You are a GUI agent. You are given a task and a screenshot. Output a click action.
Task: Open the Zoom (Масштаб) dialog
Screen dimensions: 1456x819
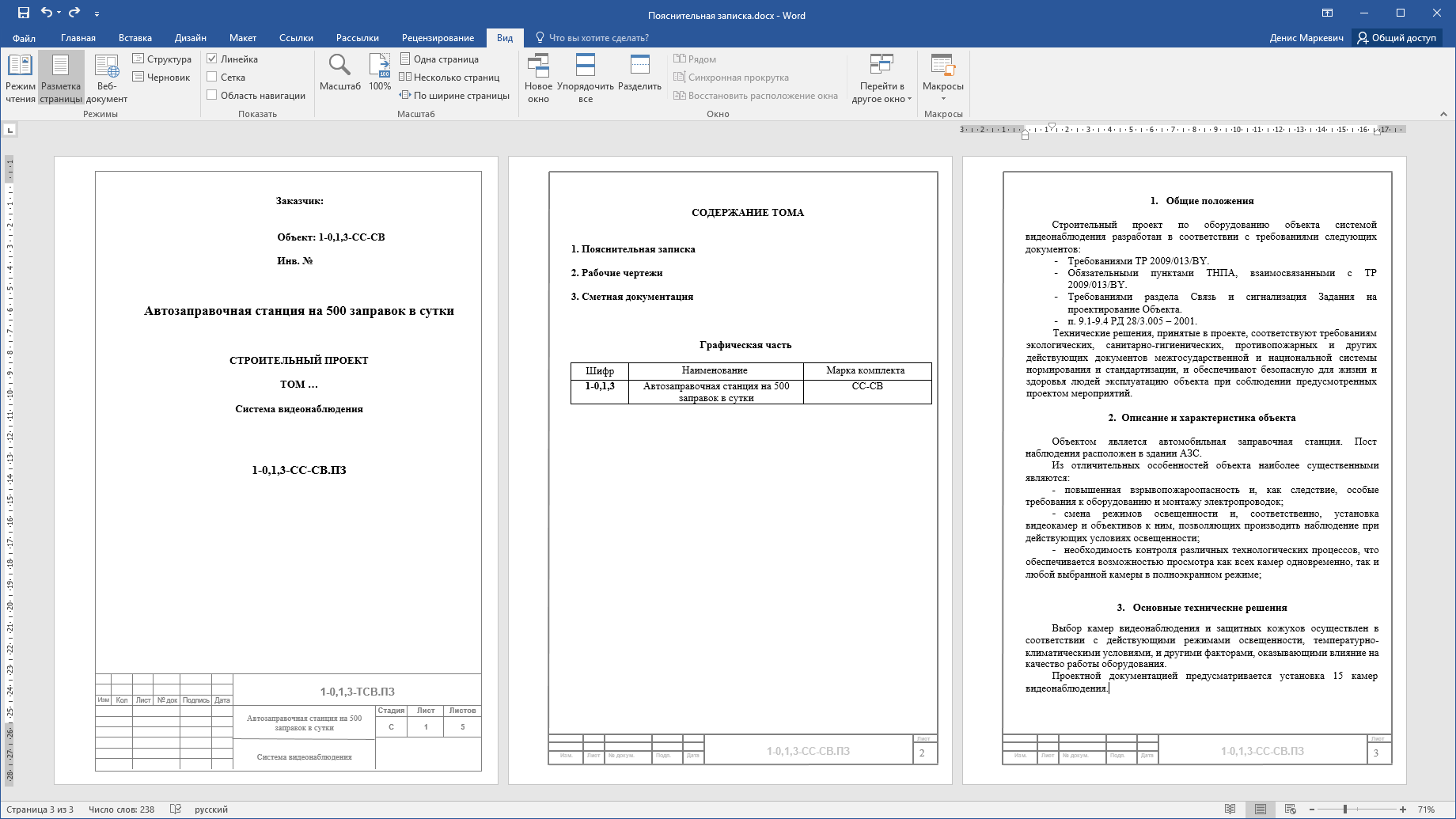coord(339,73)
